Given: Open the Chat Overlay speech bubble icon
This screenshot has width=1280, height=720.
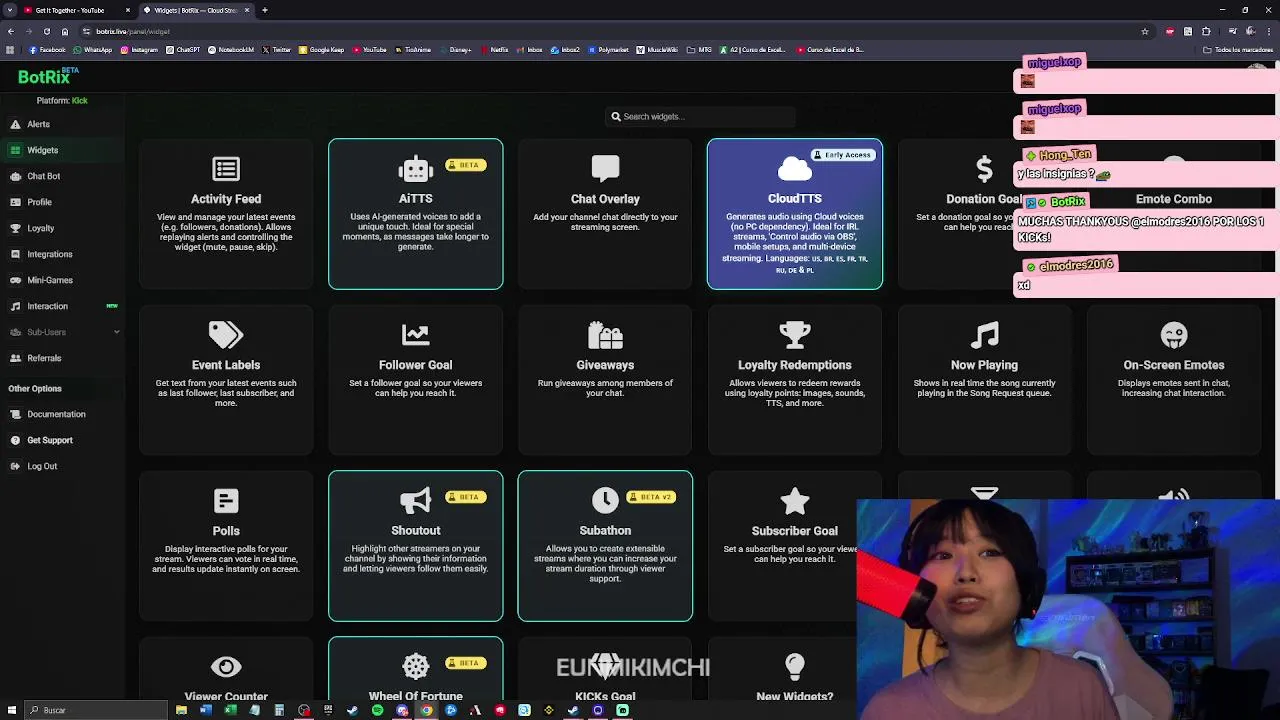Looking at the screenshot, I should coord(605,169).
